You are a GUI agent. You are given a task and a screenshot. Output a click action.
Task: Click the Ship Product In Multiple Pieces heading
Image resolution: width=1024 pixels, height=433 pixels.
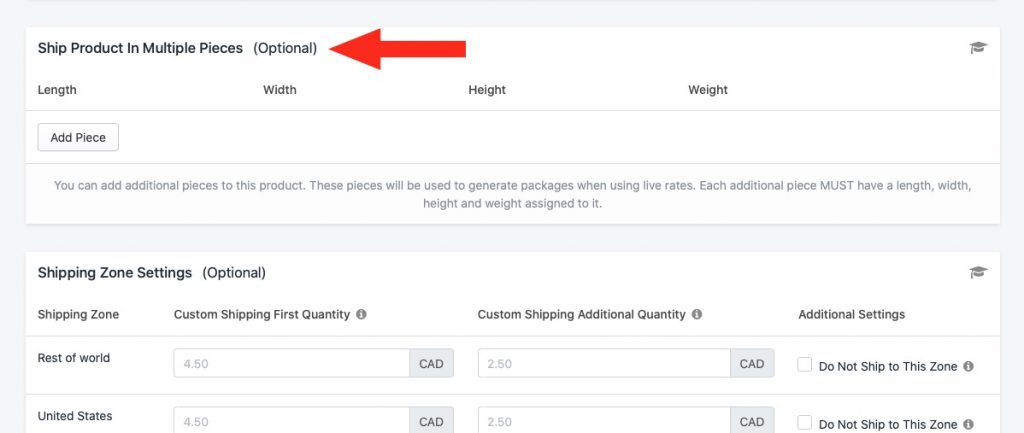[140, 48]
